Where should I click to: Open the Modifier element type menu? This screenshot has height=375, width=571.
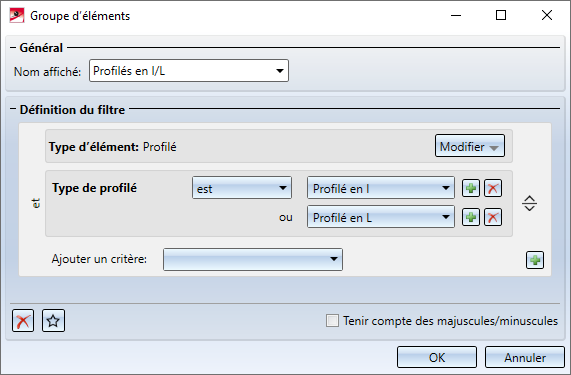click(470, 146)
